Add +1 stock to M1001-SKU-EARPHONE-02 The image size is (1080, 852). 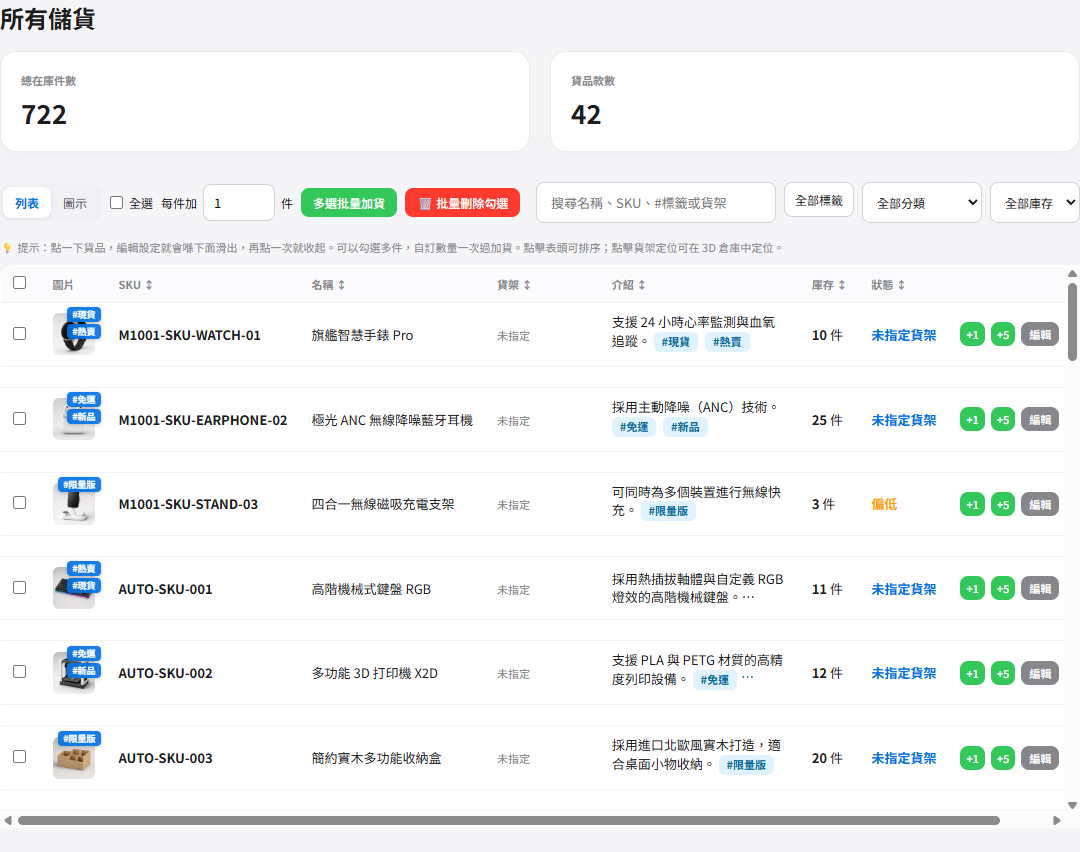pos(972,419)
